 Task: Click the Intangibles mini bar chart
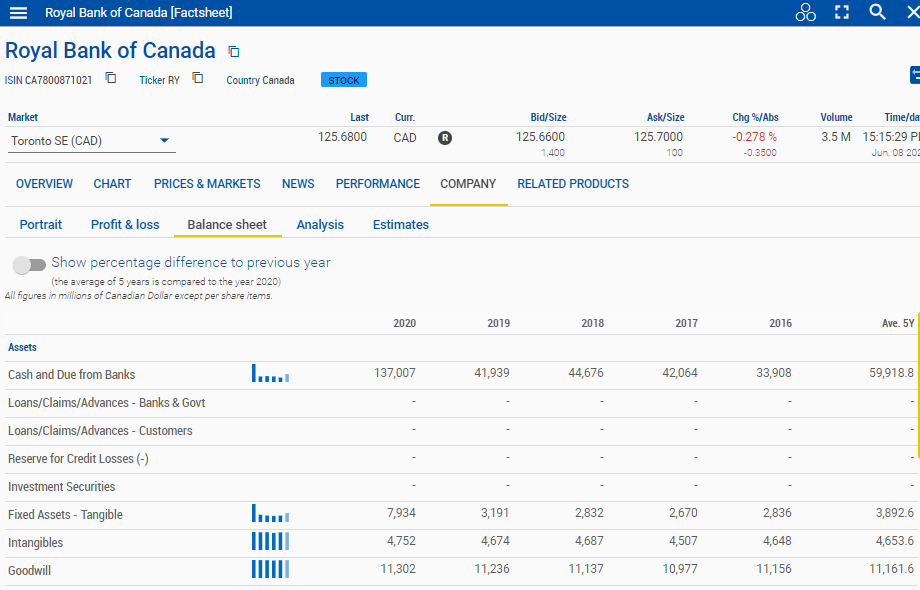pos(270,541)
